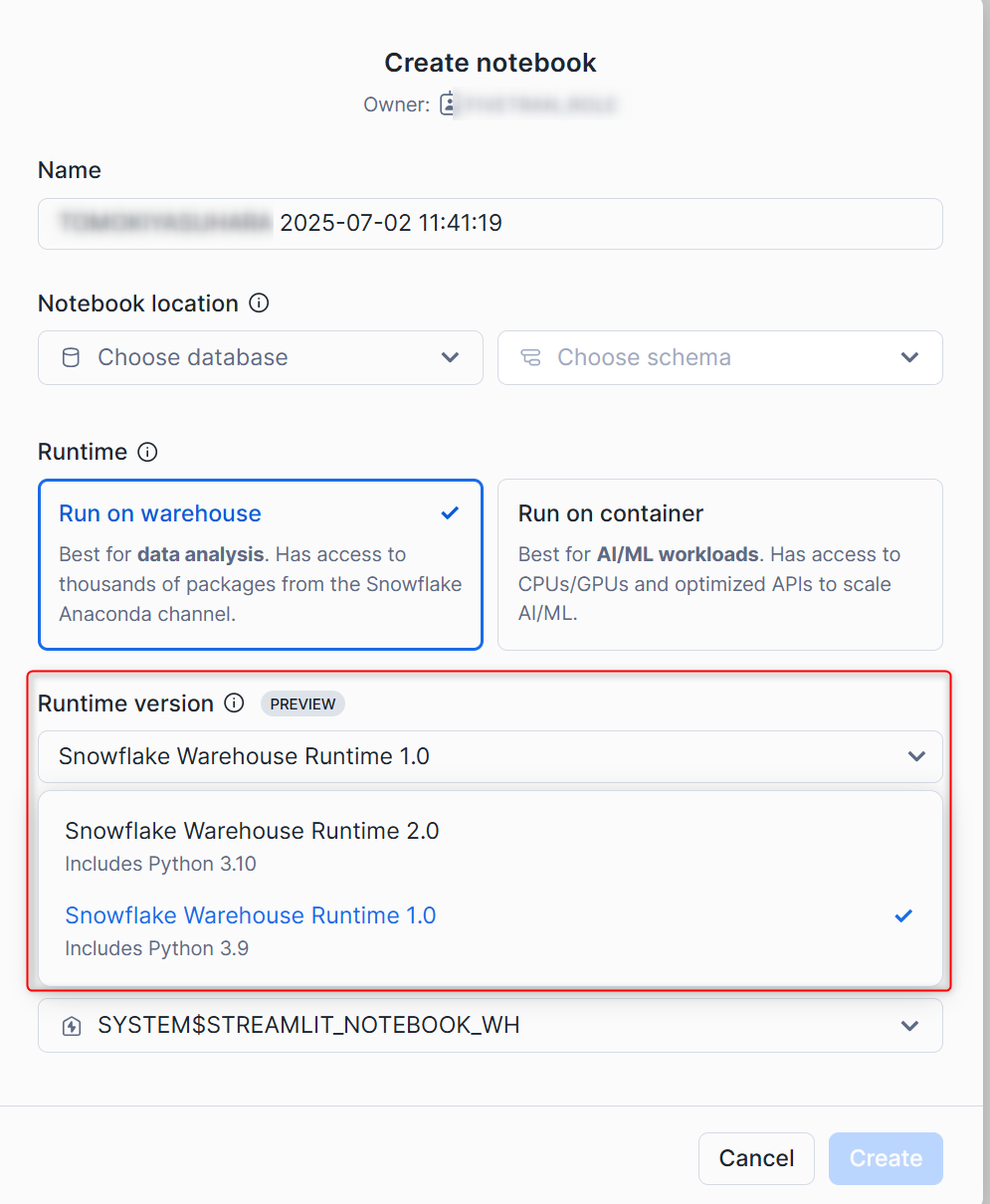990x1204 pixels.
Task: Click the database cylinder icon
Action: [71, 357]
